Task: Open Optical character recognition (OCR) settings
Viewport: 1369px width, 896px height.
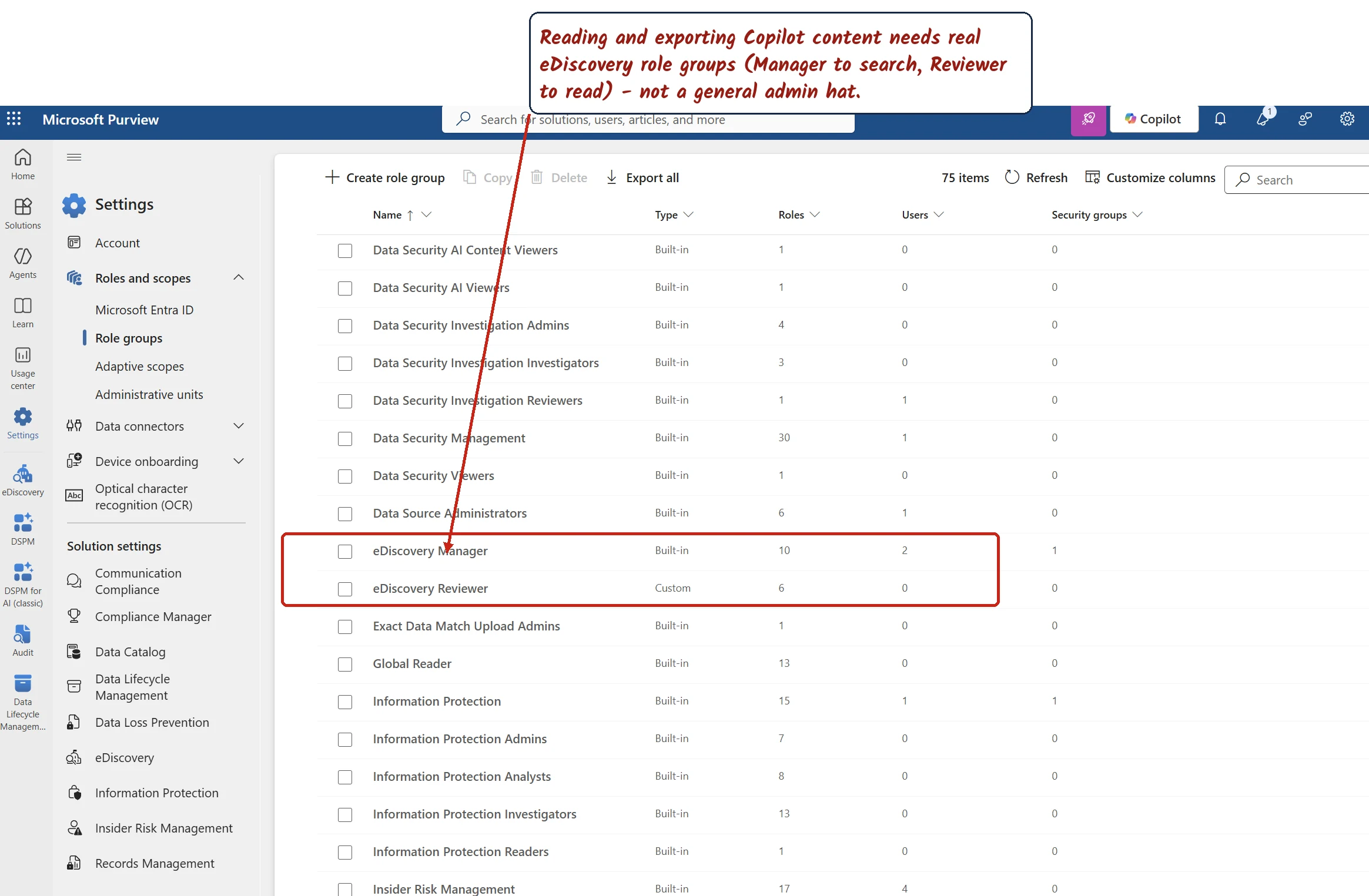Action: tap(144, 496)
